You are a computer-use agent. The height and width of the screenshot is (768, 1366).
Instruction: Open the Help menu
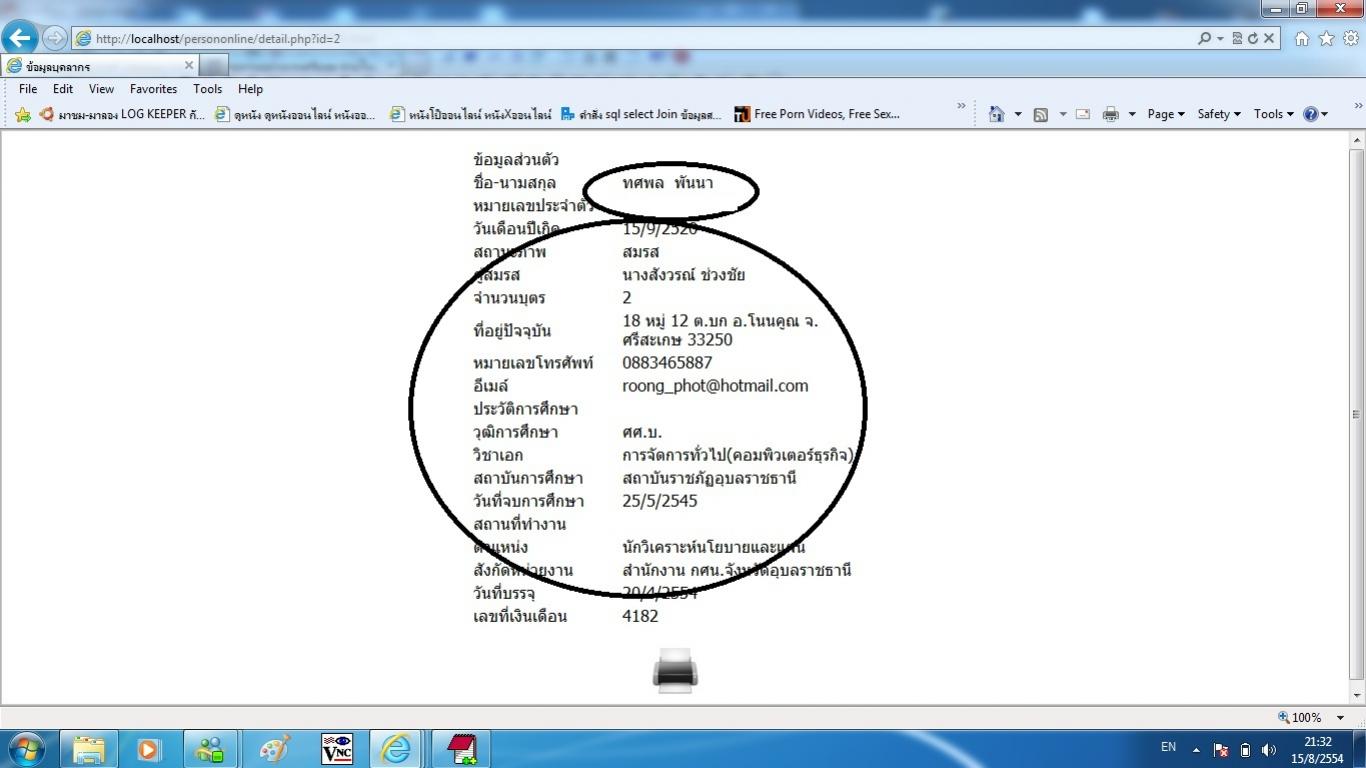pos(250,89)
